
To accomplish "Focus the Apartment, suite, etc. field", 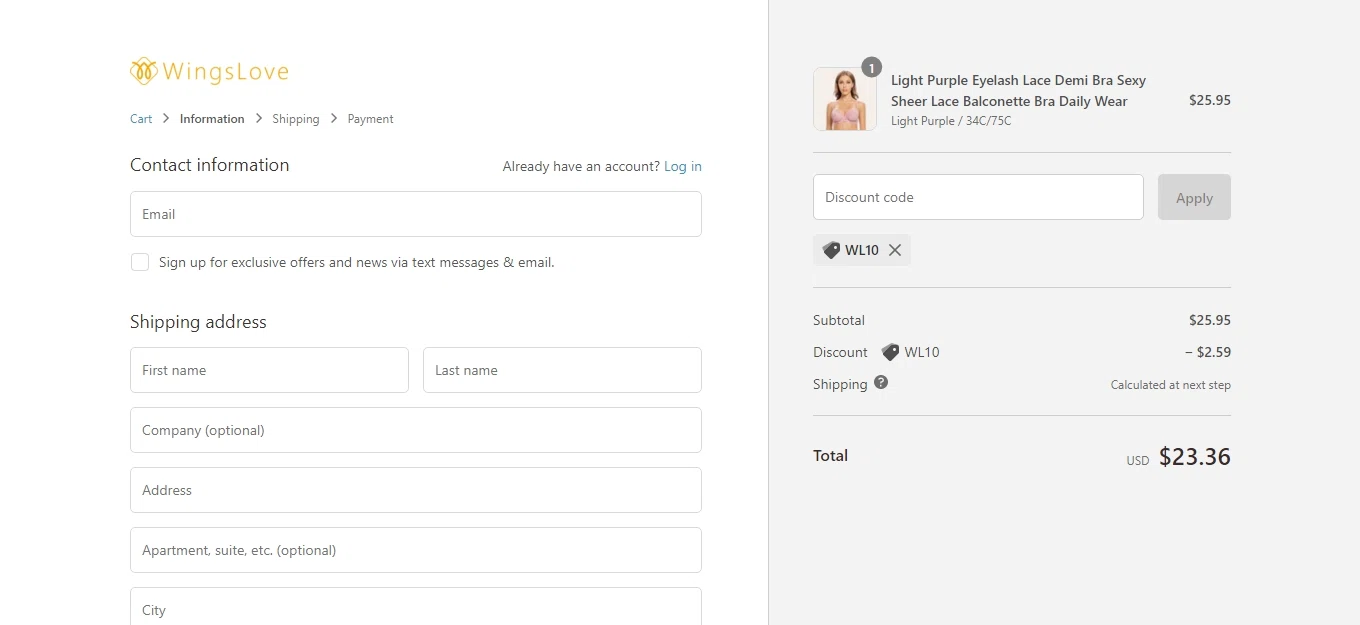I will 416,550.
